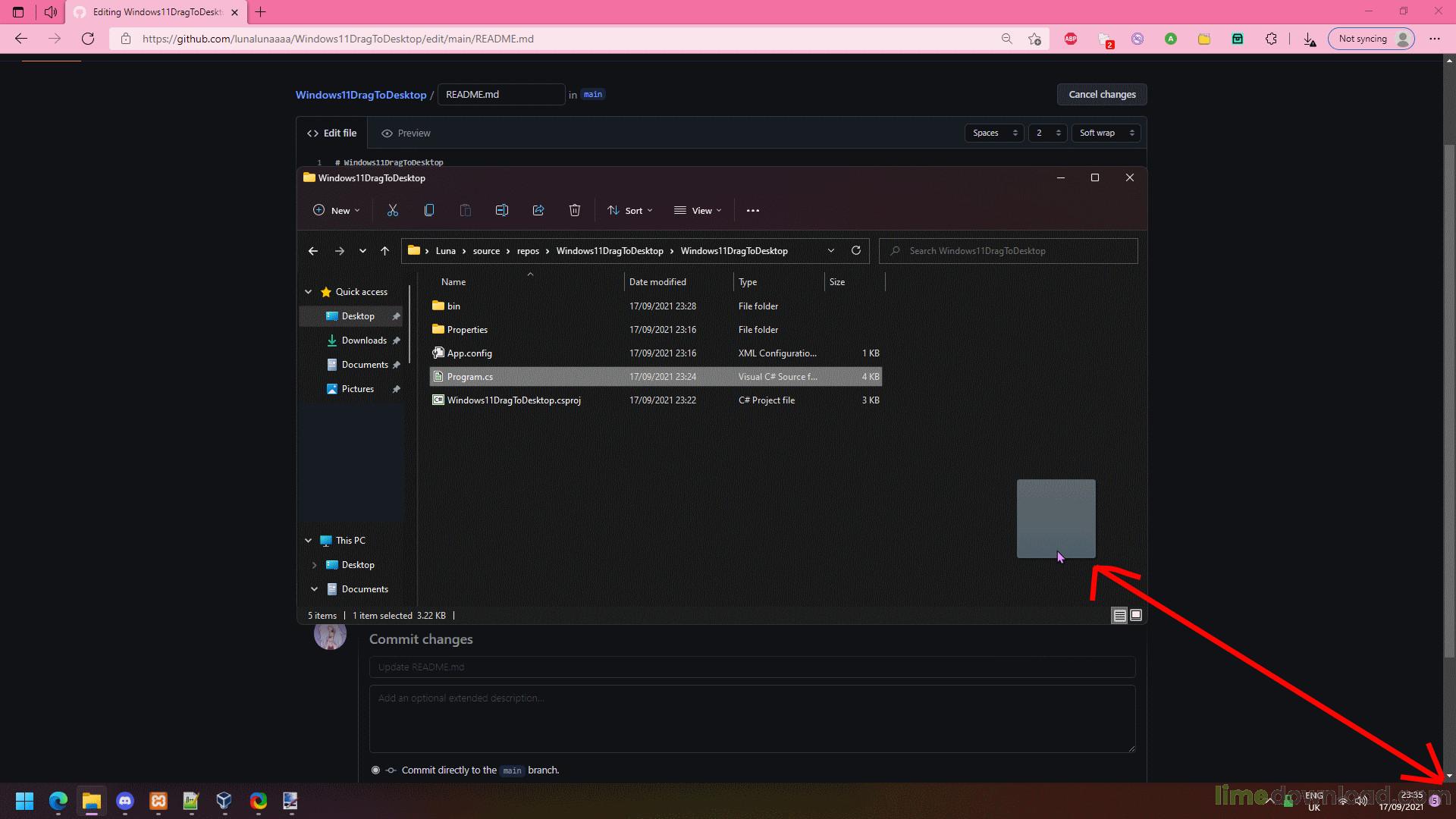Click the Cancel changes button

coord(1101,95)
